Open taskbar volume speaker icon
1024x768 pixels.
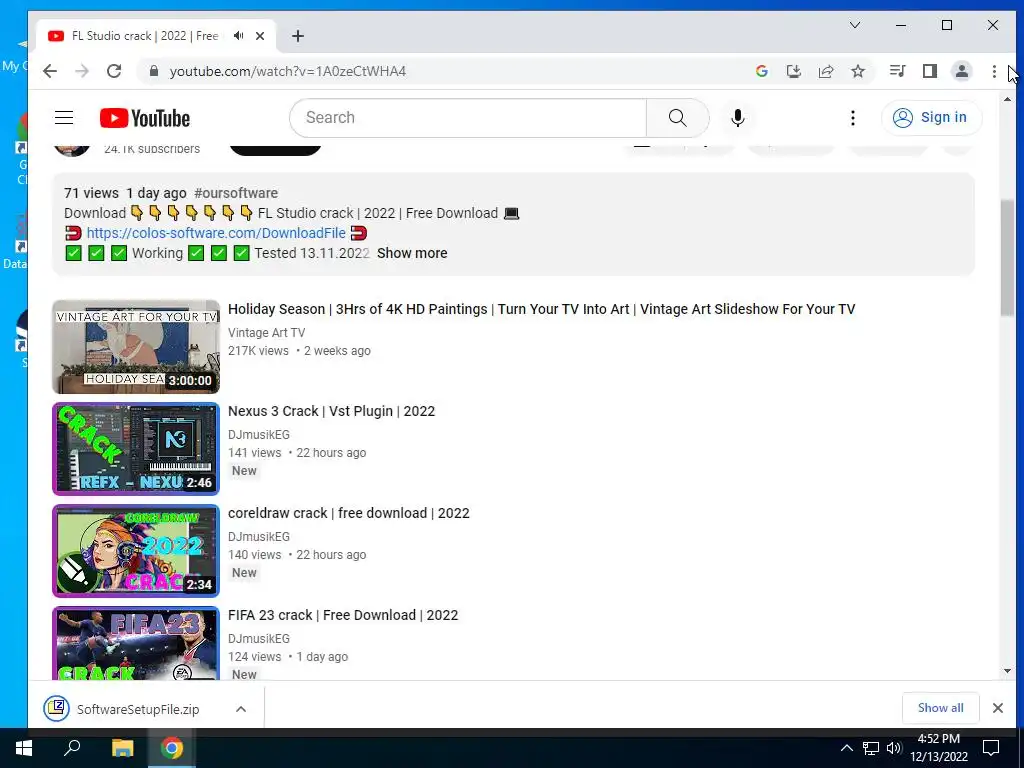pyautogui.click(x=894, y=748)
